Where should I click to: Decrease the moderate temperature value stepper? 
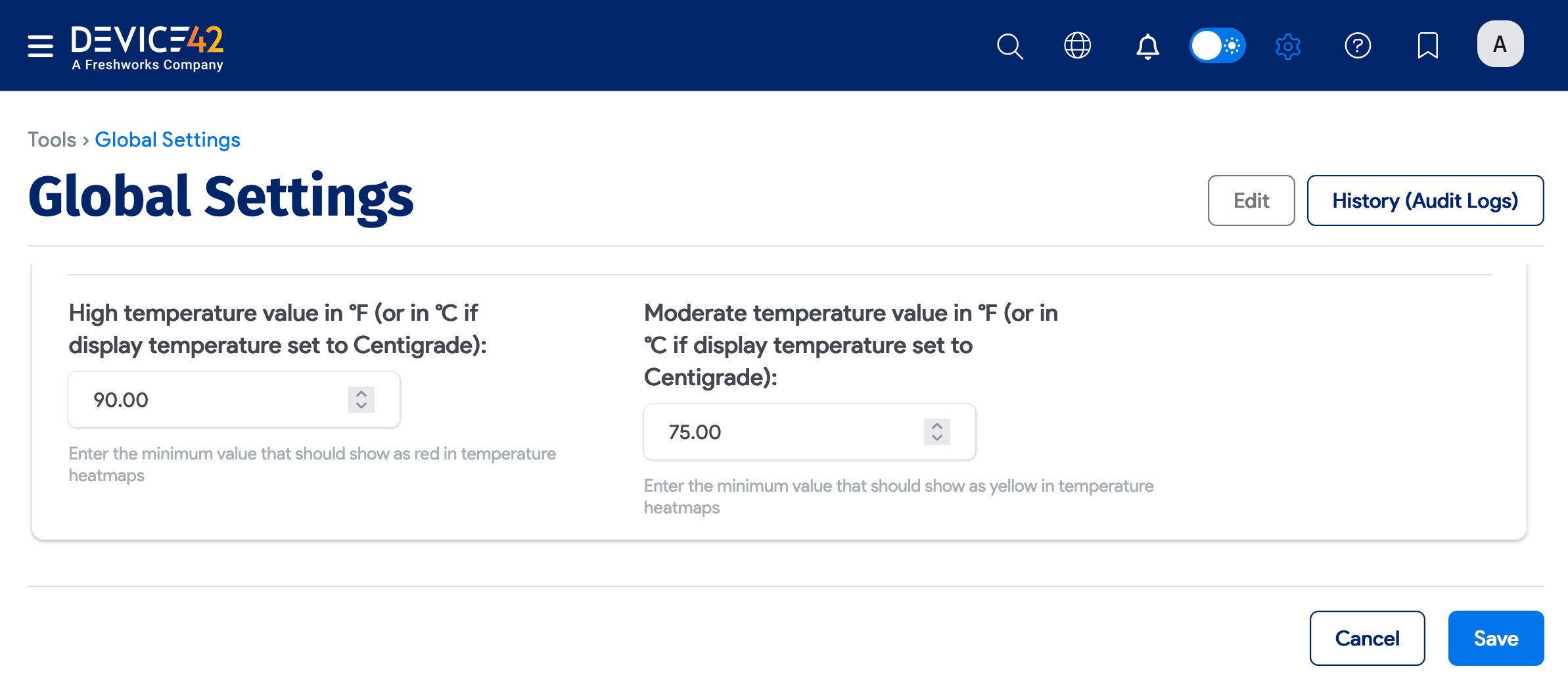[936, 438]
